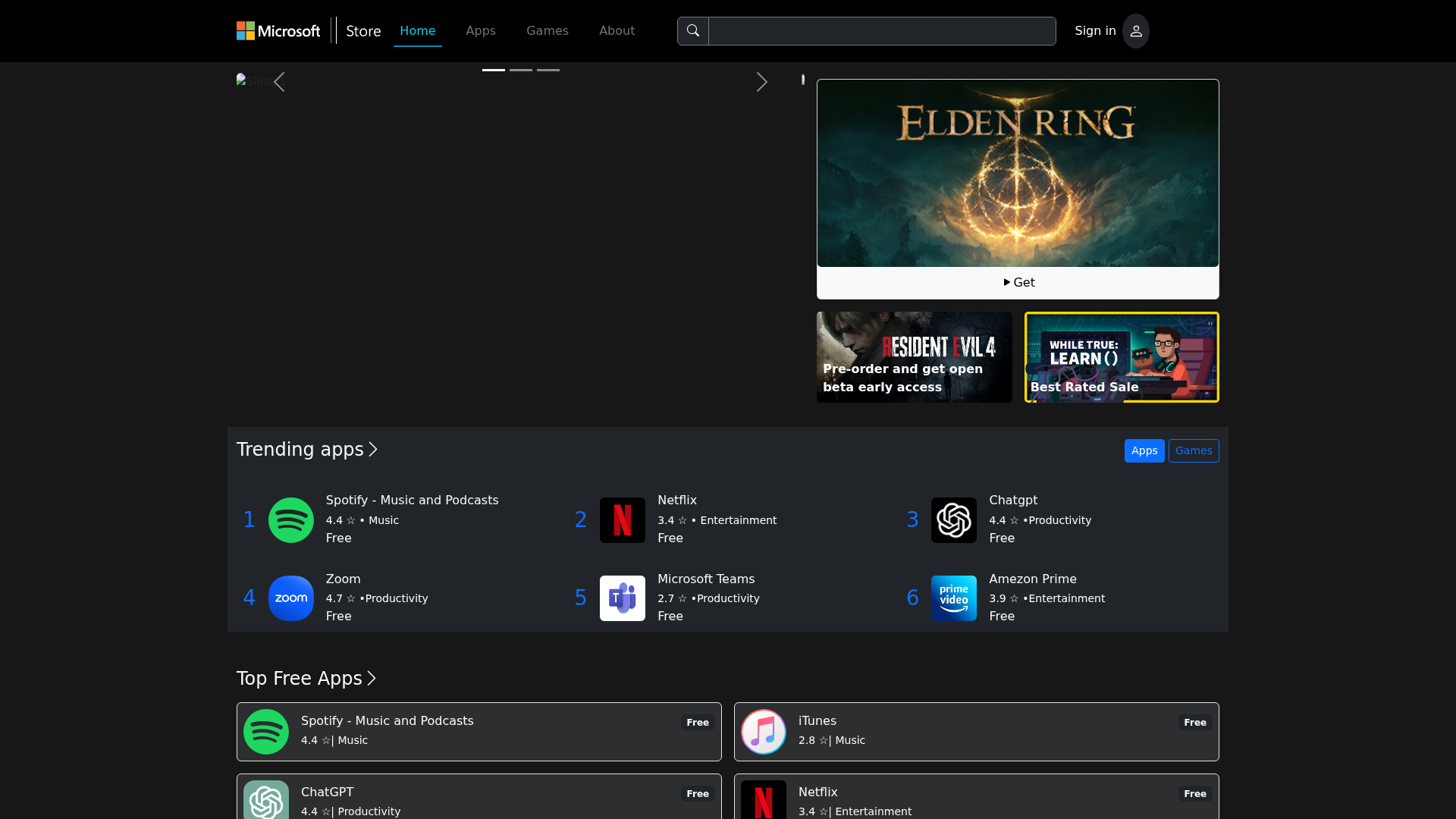The width and height of the screenshot is (1456, 819).
Task: Click Free badge on Netflix card
Action: click(1195, 794)
